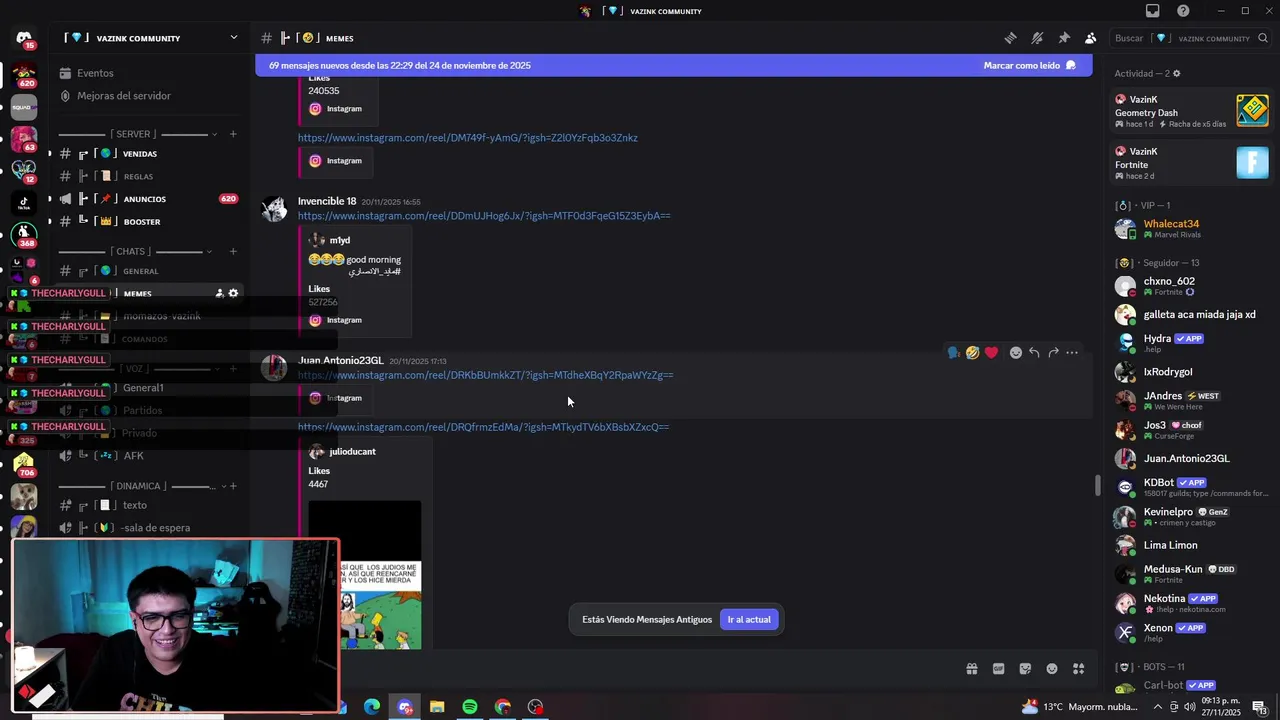
Task: React with the red heart emoji
Action: (x=991, y=353)
